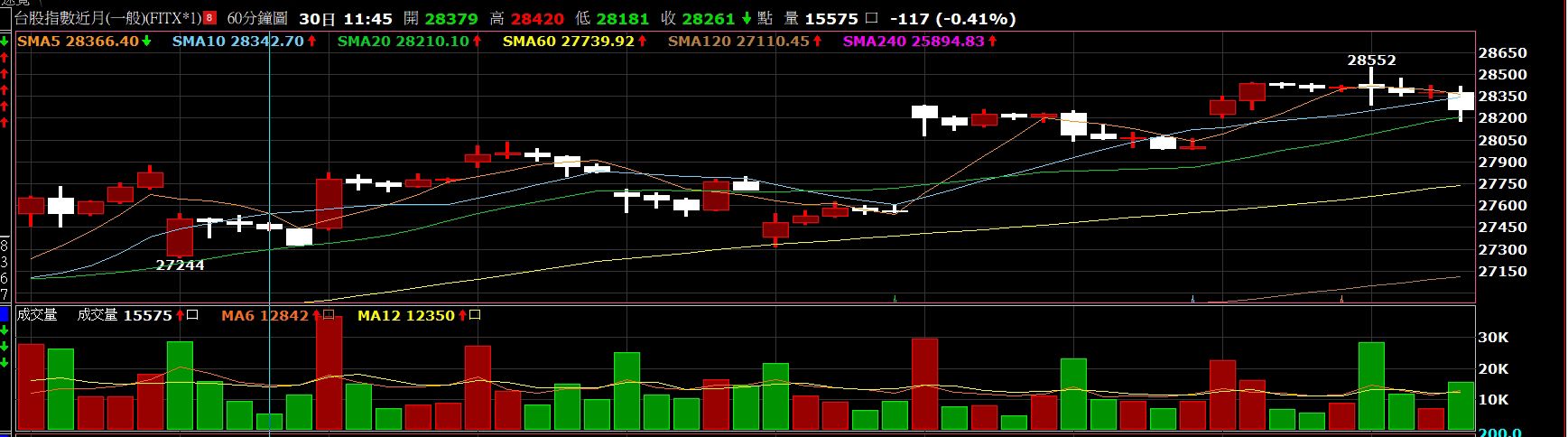Click the green down arrow after 收 28261
Viewport: 1568px width, 437px height.
tap(747, 18)
